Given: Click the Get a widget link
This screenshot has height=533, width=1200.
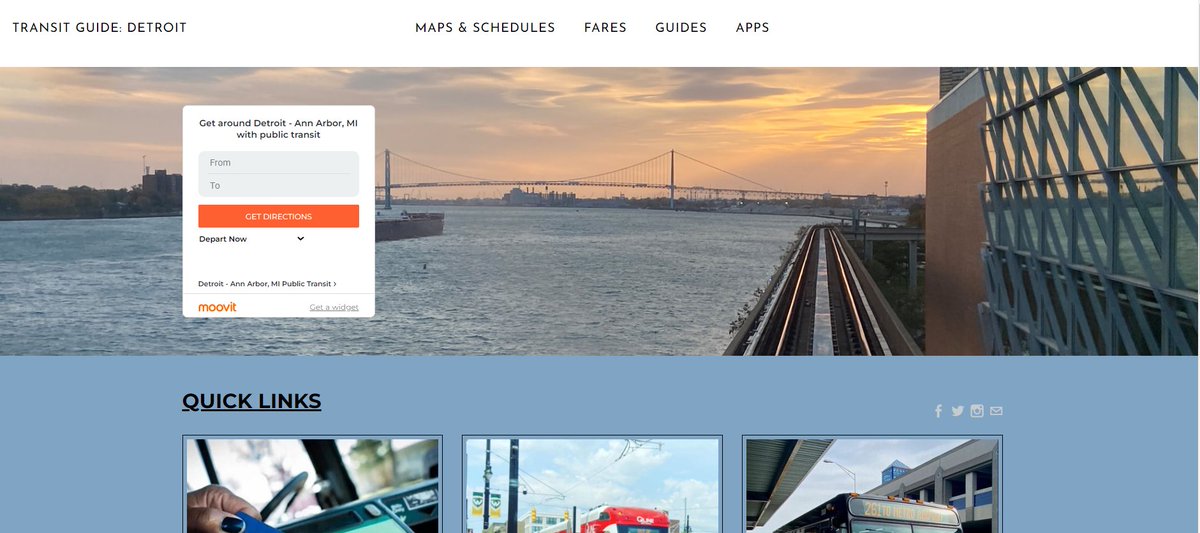Looking at the screenshot, I should click(334, 307).
